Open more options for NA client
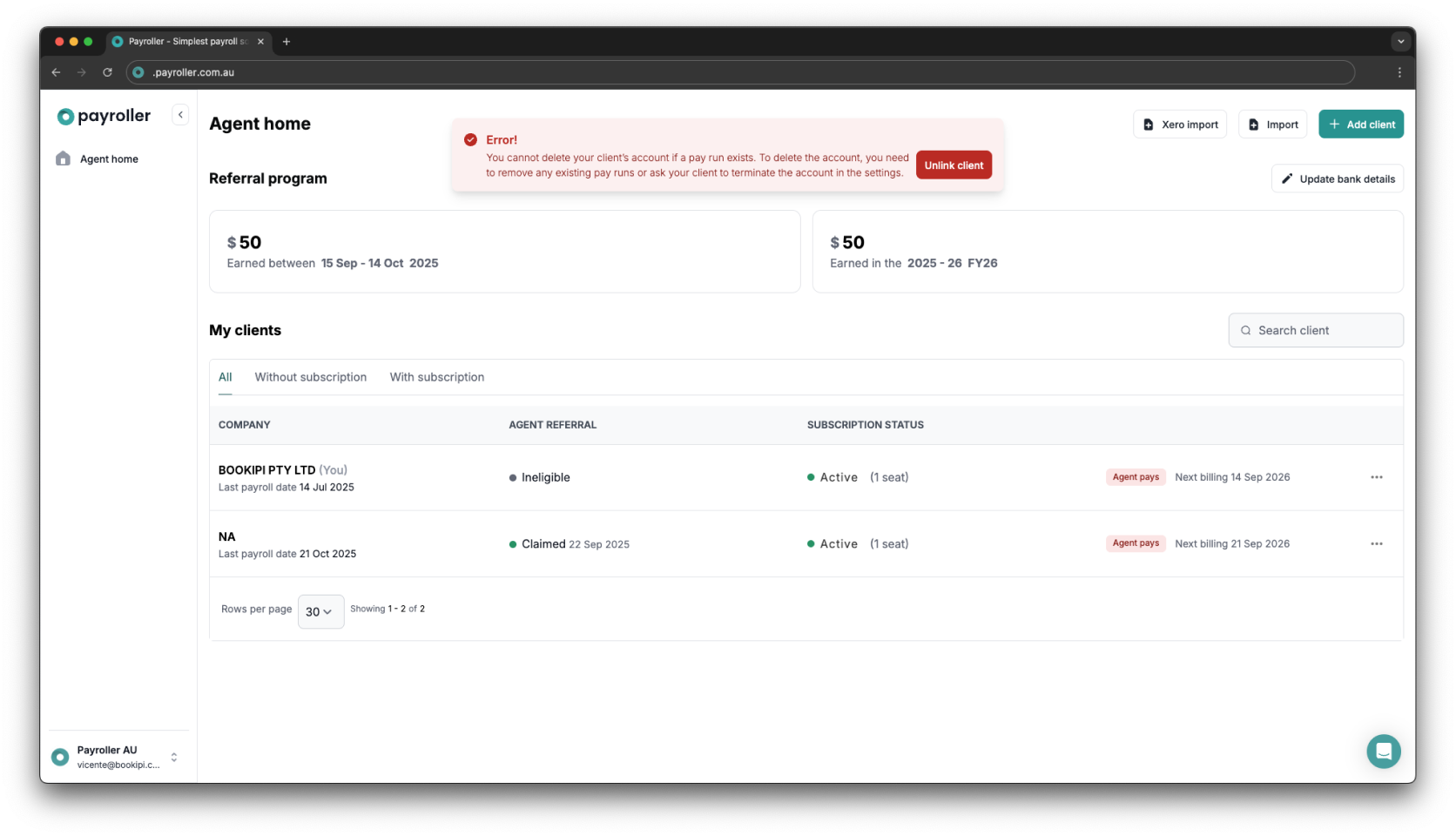This screenshot has height=836, width=1456. point(1377,543)
